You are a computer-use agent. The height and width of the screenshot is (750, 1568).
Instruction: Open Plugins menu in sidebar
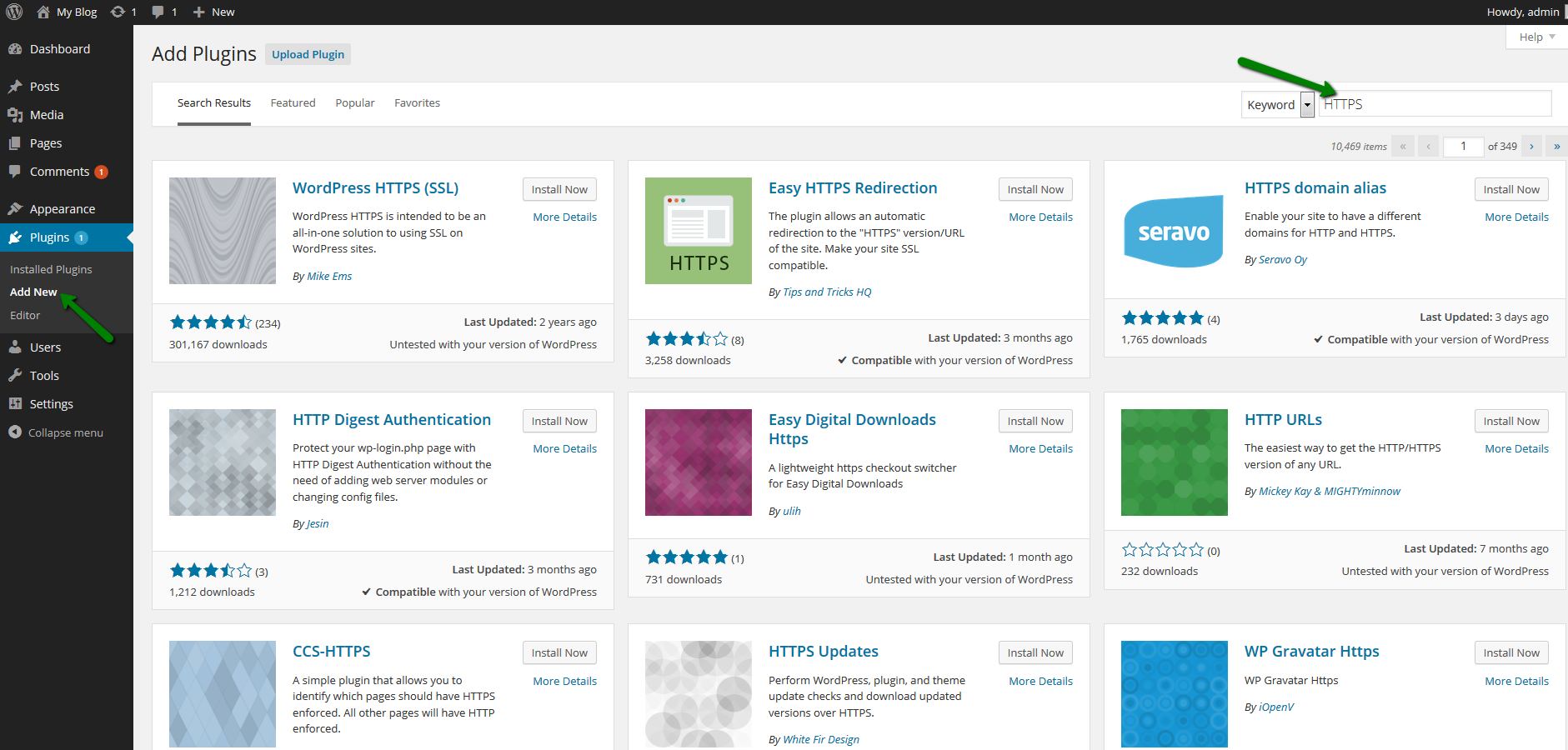pos(67,237)
